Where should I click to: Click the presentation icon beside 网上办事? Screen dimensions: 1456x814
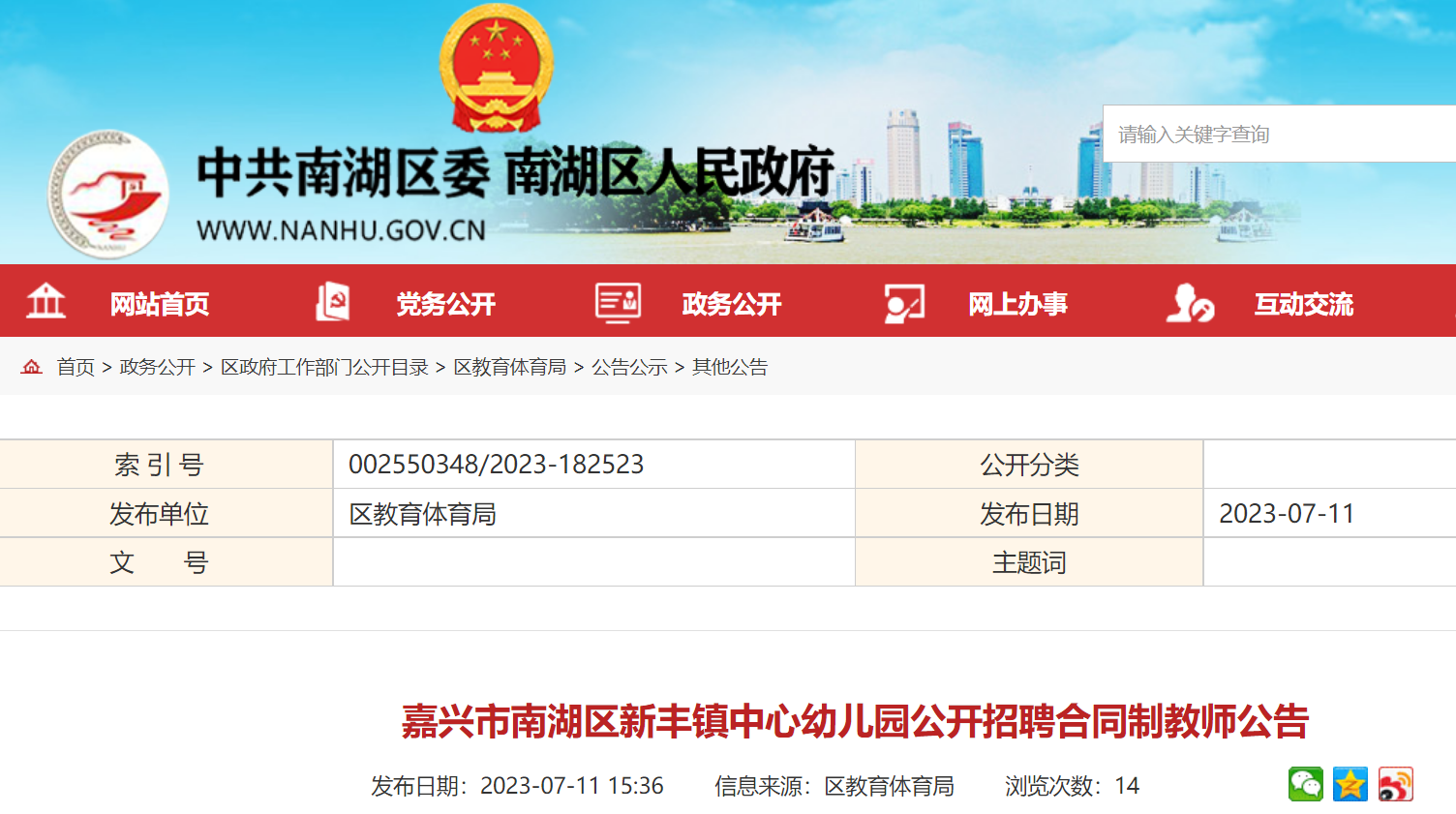pos(904,303)
